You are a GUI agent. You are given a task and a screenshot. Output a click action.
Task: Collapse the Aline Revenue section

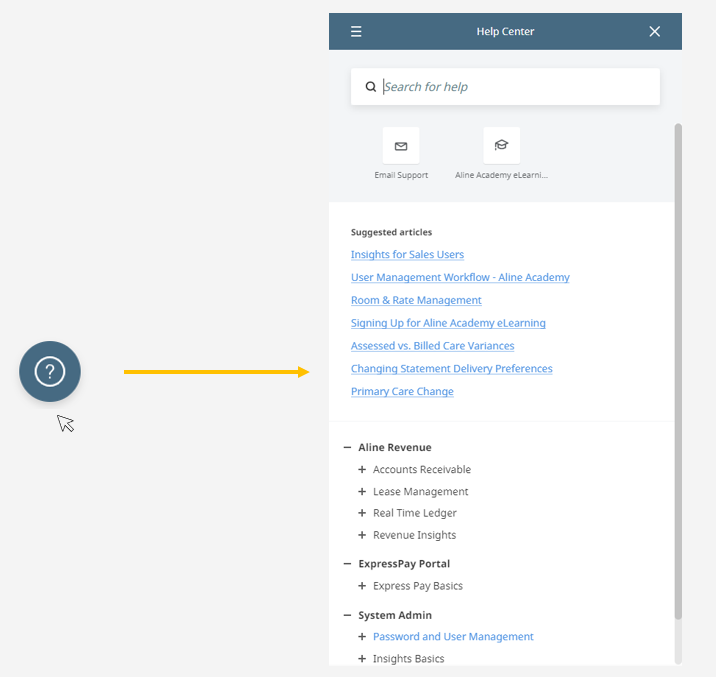point(347,447)
